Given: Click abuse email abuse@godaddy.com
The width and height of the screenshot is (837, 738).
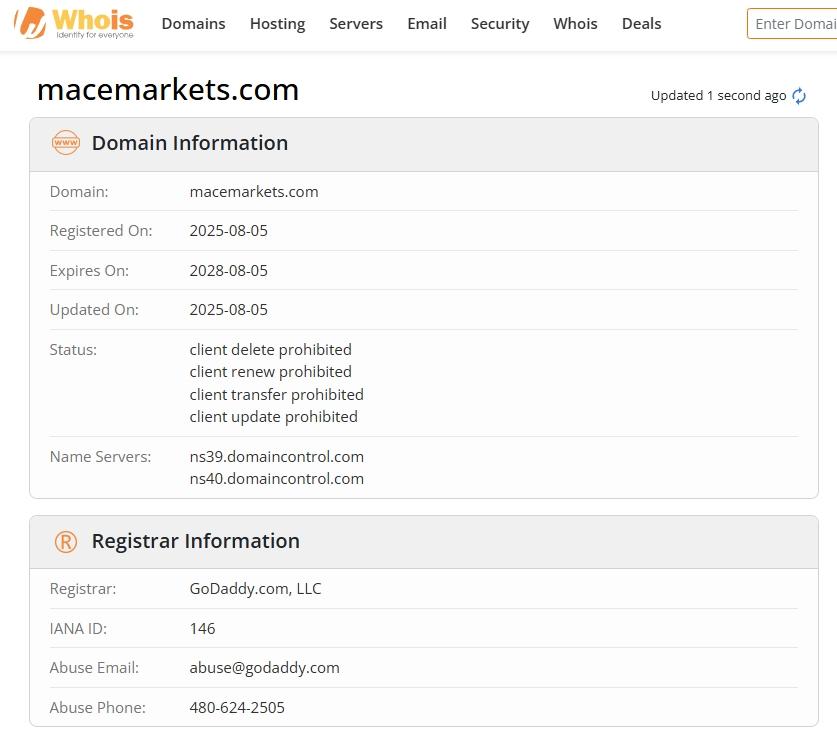Looking at the screenshot, I should [264, 668].
